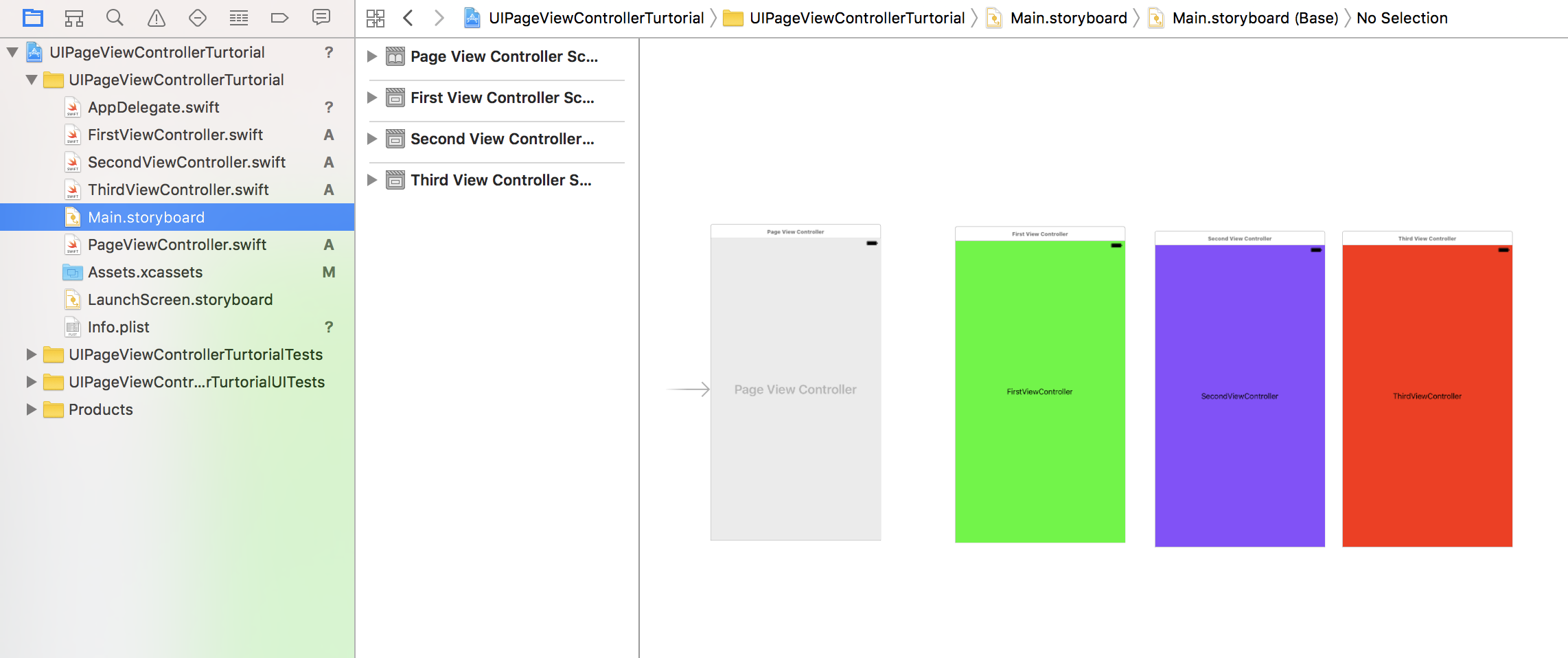Open the Breakpoint navigator icon
Image resolution: width=1568 pixels, height=658 pixels.
pos(279,18)
